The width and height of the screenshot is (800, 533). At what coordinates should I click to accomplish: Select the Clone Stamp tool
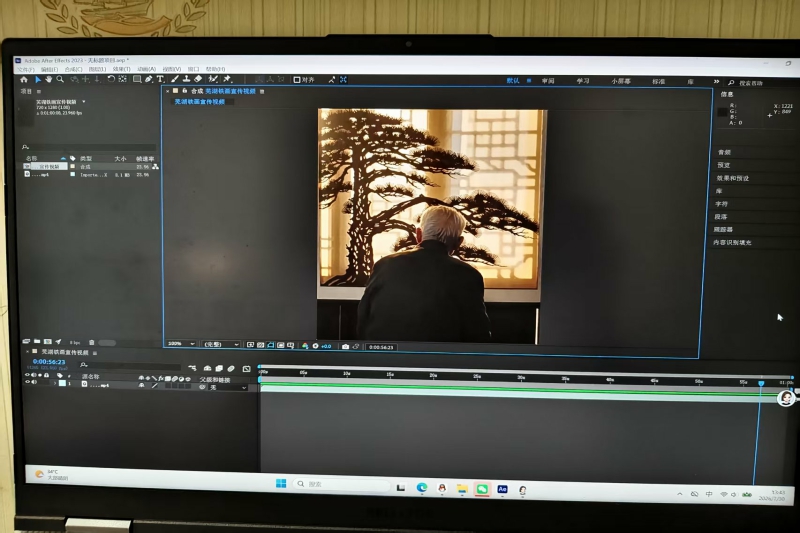tap(186, 79)
